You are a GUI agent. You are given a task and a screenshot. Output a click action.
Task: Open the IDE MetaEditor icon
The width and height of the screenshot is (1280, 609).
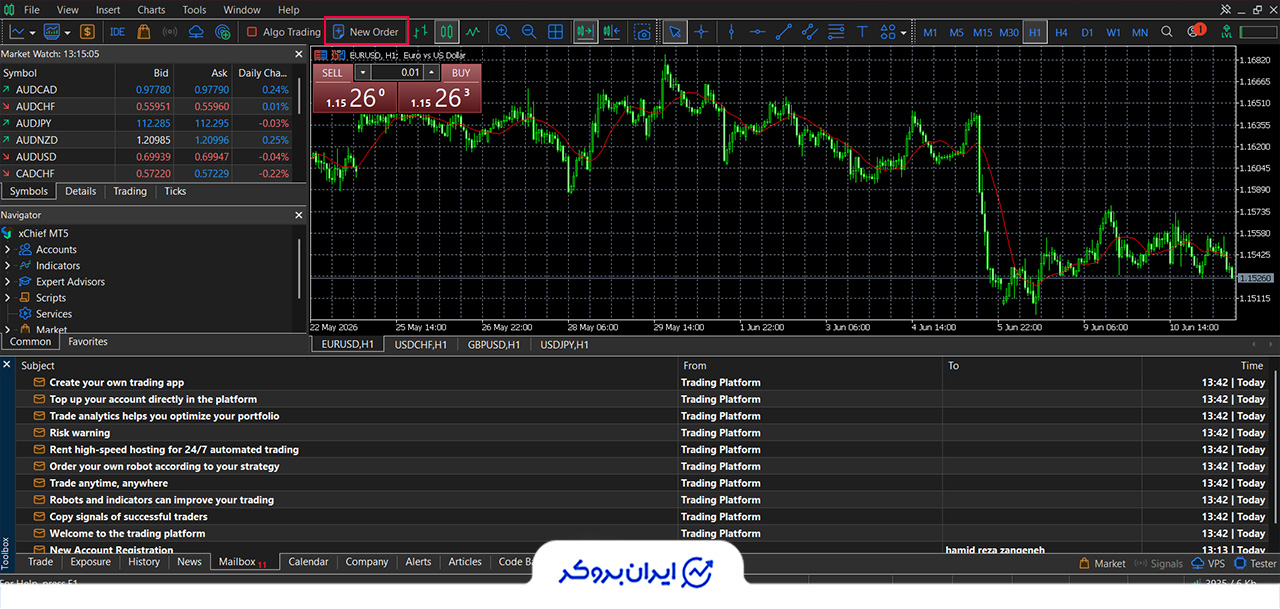point(117,32)
